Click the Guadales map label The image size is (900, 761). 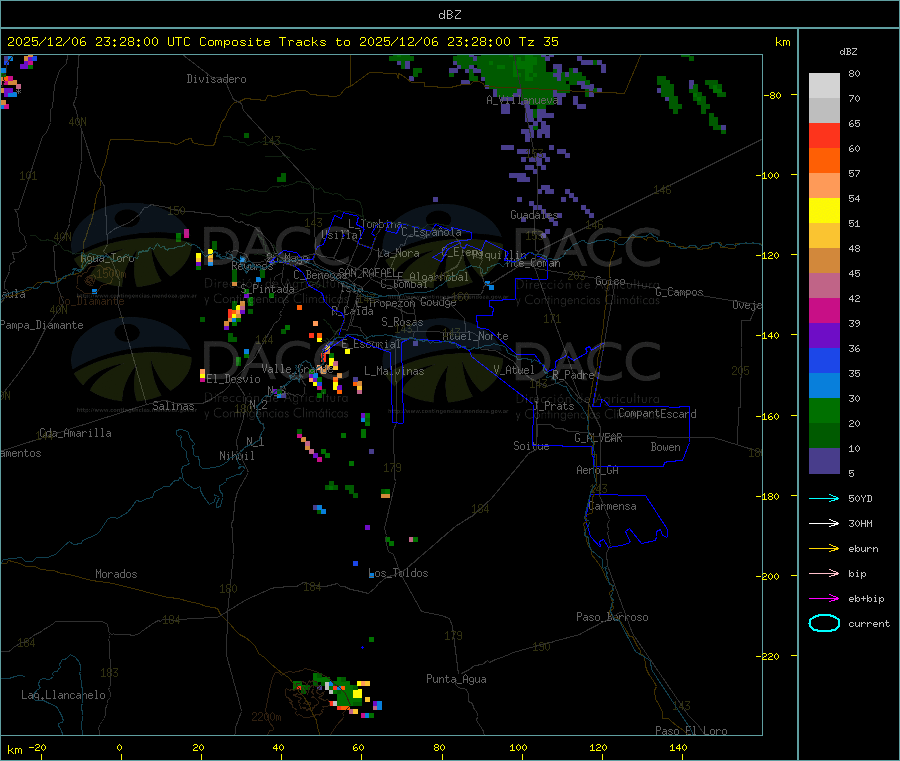point(534,215)
